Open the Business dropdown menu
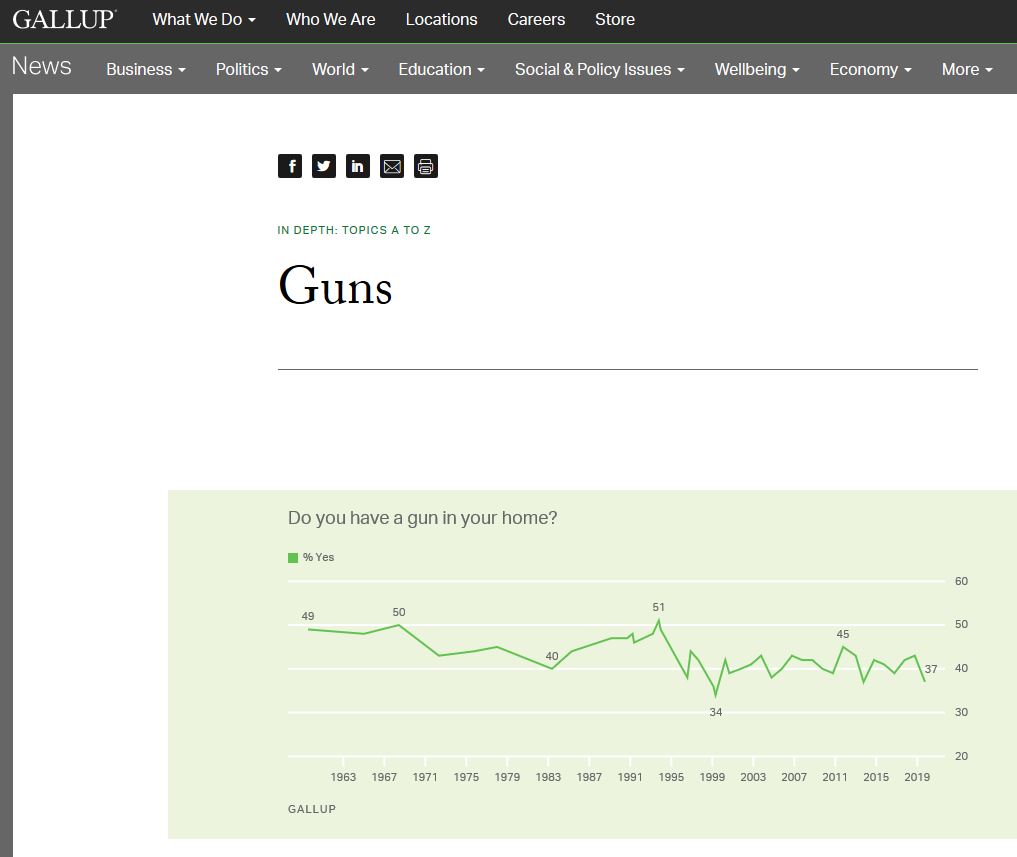 click(x=146, y=69)
